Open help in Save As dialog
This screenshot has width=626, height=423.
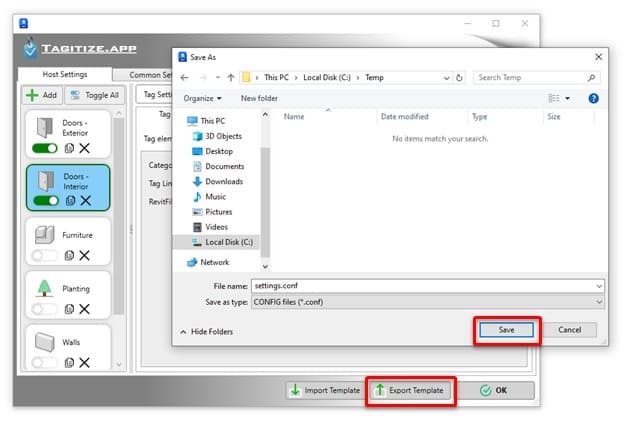tap(593, 98)
